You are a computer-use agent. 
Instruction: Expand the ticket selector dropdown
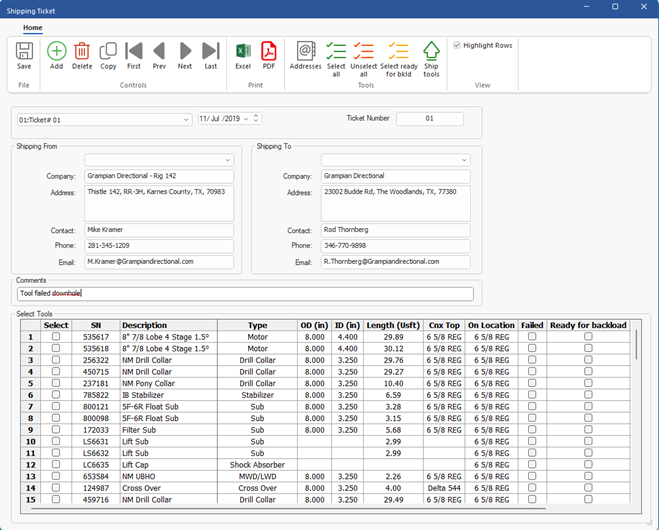click(186, 120)
